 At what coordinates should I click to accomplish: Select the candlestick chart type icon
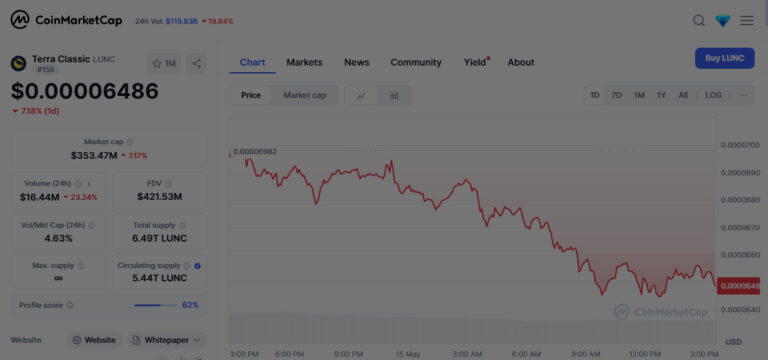pyautogui.click(x=394, y=96)
